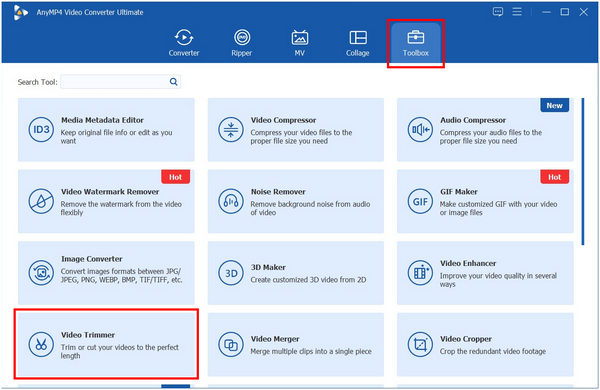Screen dimensions: 600x390
Task: Click "Compress your audio files" description
Action: (x=491, y=137)
